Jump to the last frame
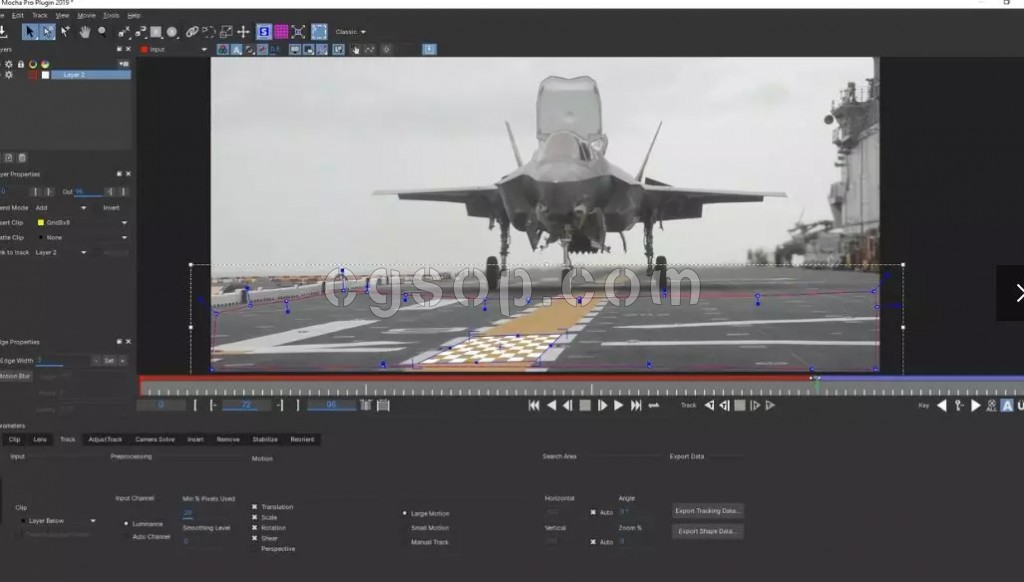 pos(635,406)
